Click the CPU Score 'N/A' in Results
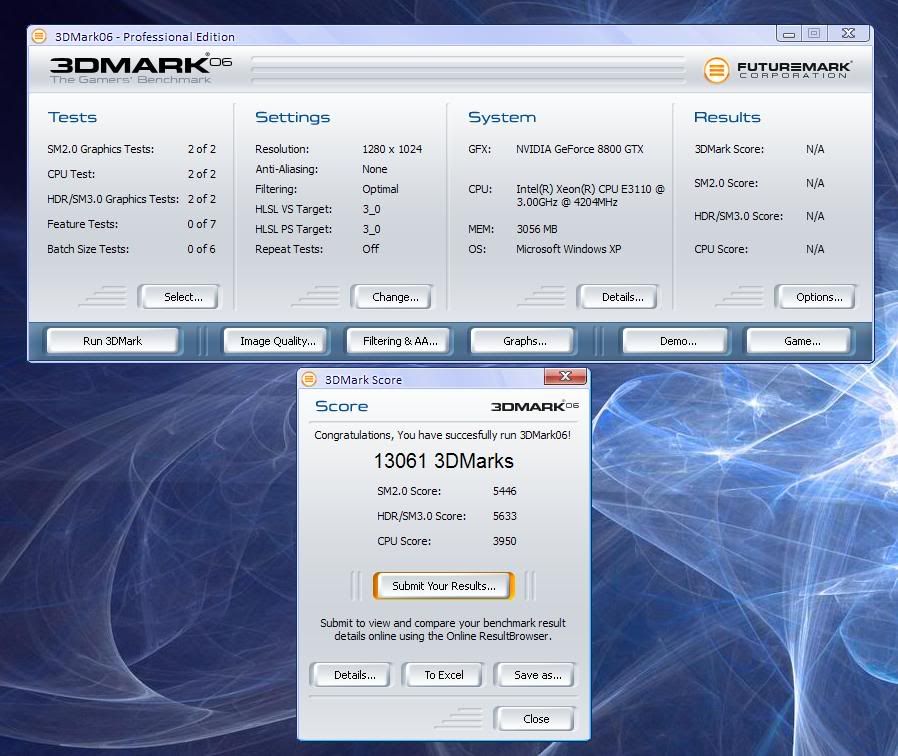This screenshot has height=756, width=898. point(815,249)
